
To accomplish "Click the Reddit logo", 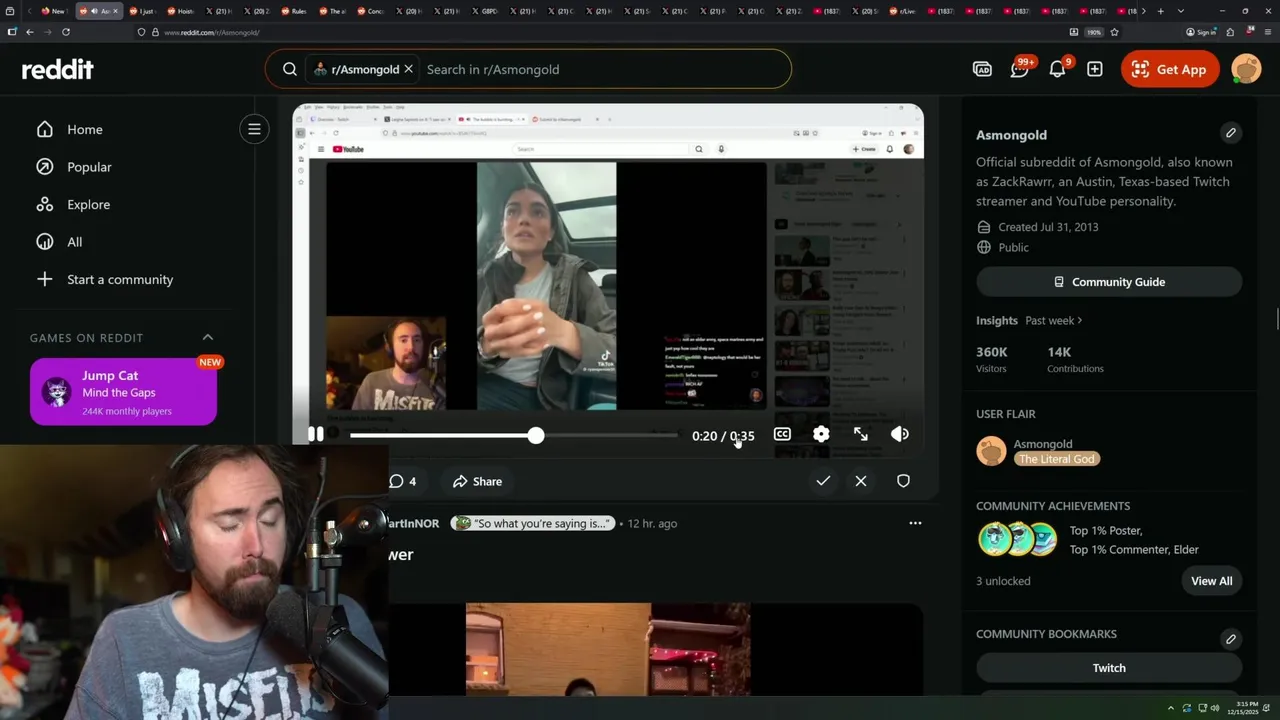I will pyautogui.click(x=58, y=69).
